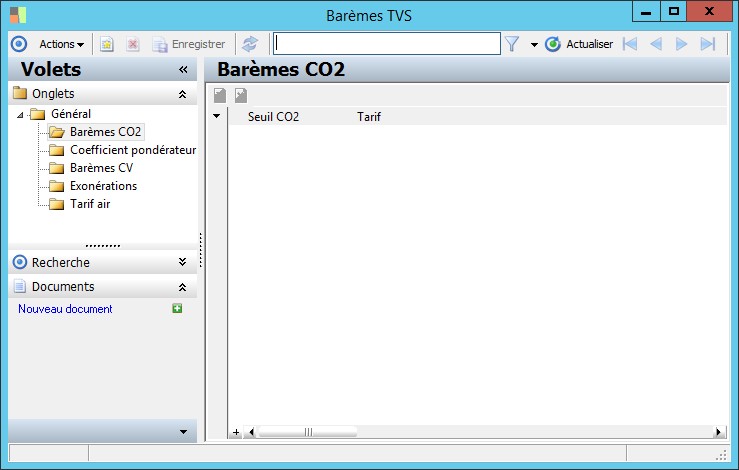739x470 pixels.
Task: Go to the first record
Action: click(630, 44)
